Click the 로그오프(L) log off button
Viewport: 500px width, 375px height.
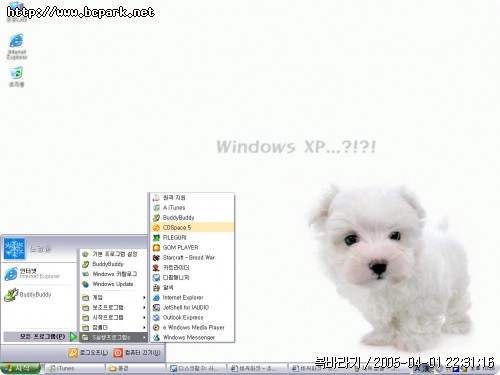click(88, 353)
